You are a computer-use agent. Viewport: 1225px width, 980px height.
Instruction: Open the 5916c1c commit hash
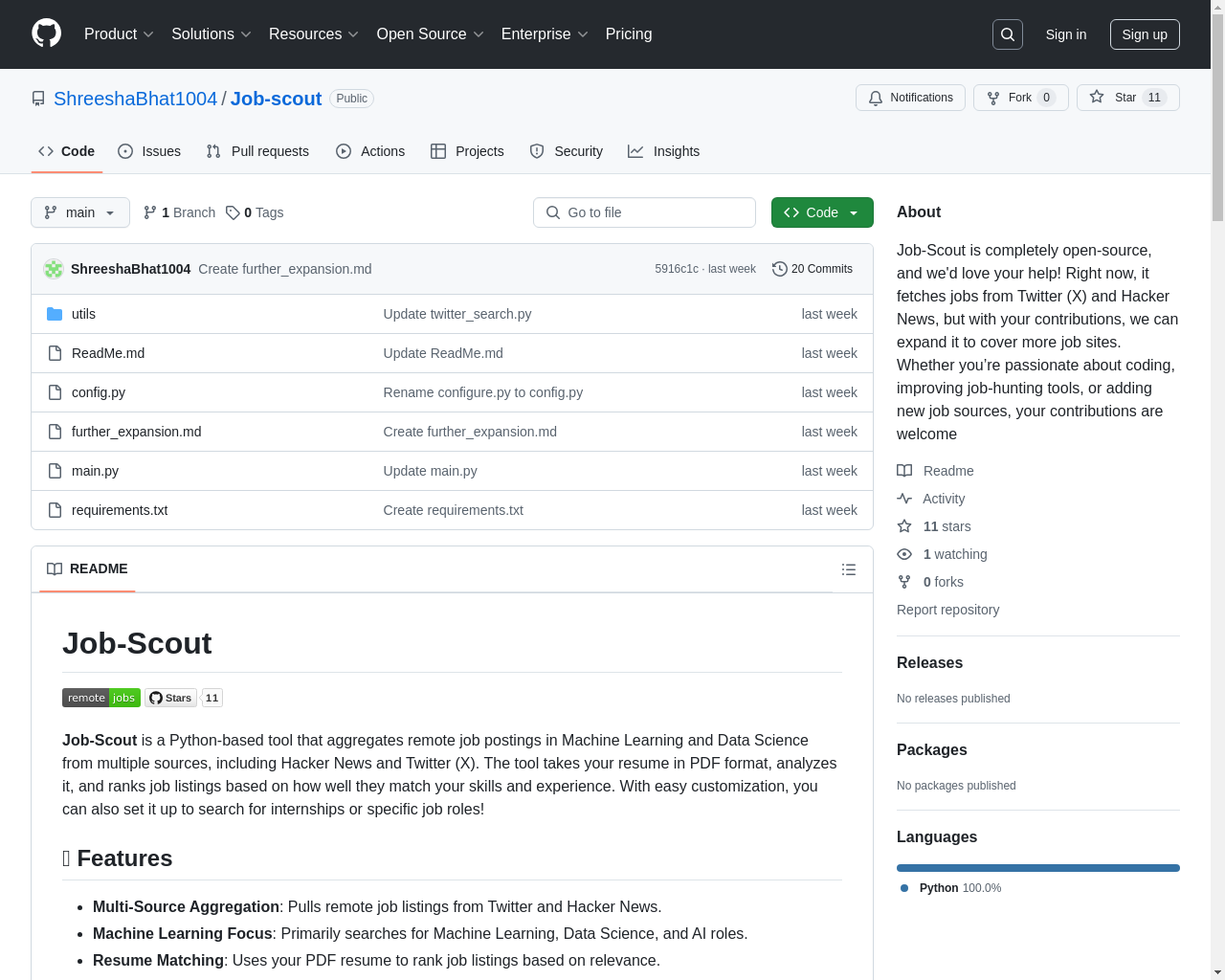click(677, 269)
